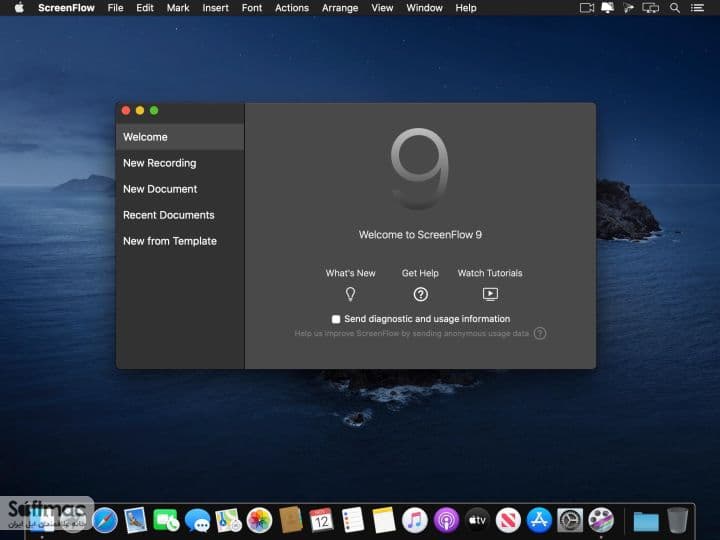Open Contacts book icon in dock

[291, 521]
